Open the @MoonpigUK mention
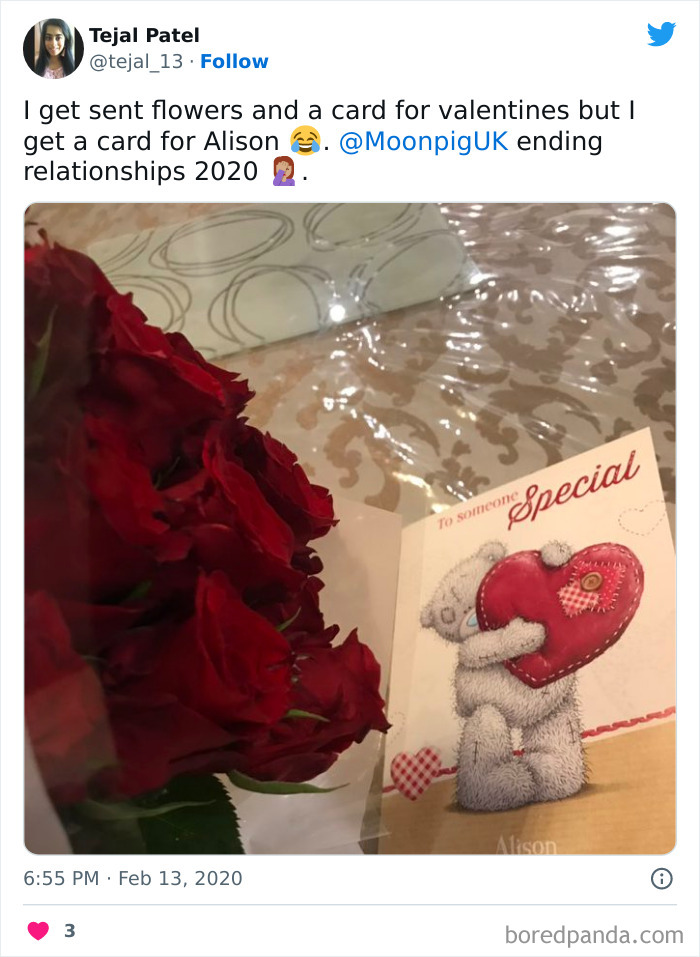700x957 pixels. click(x=423, y=141)
